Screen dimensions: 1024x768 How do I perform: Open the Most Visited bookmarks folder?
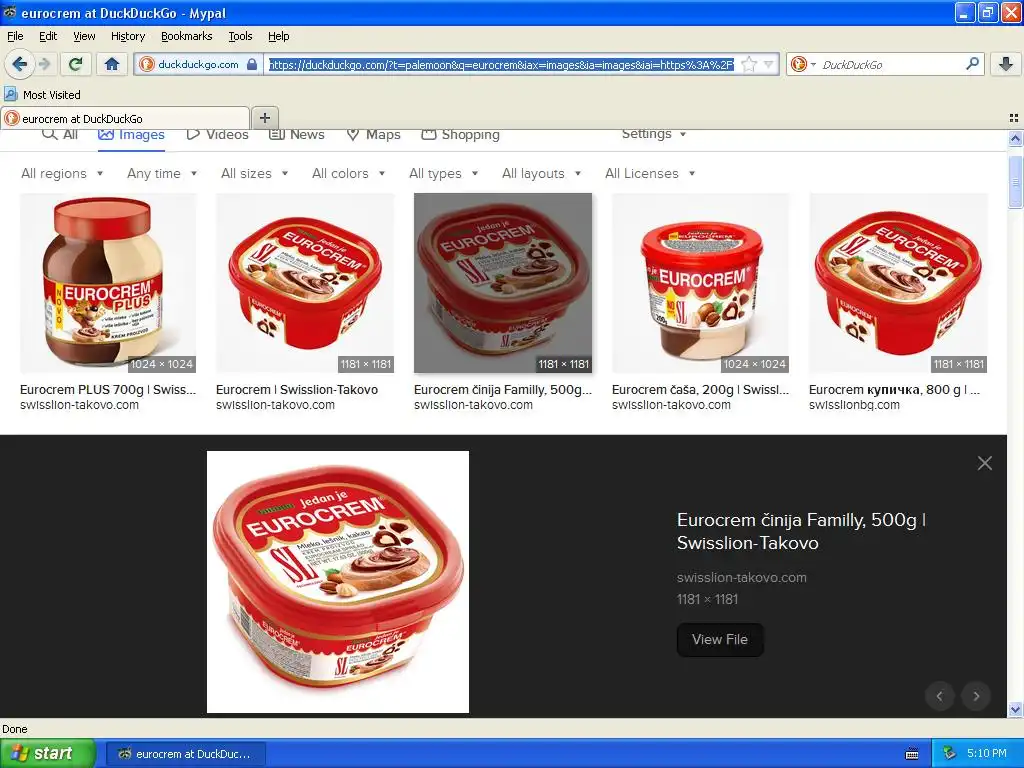tap(42, 95)
